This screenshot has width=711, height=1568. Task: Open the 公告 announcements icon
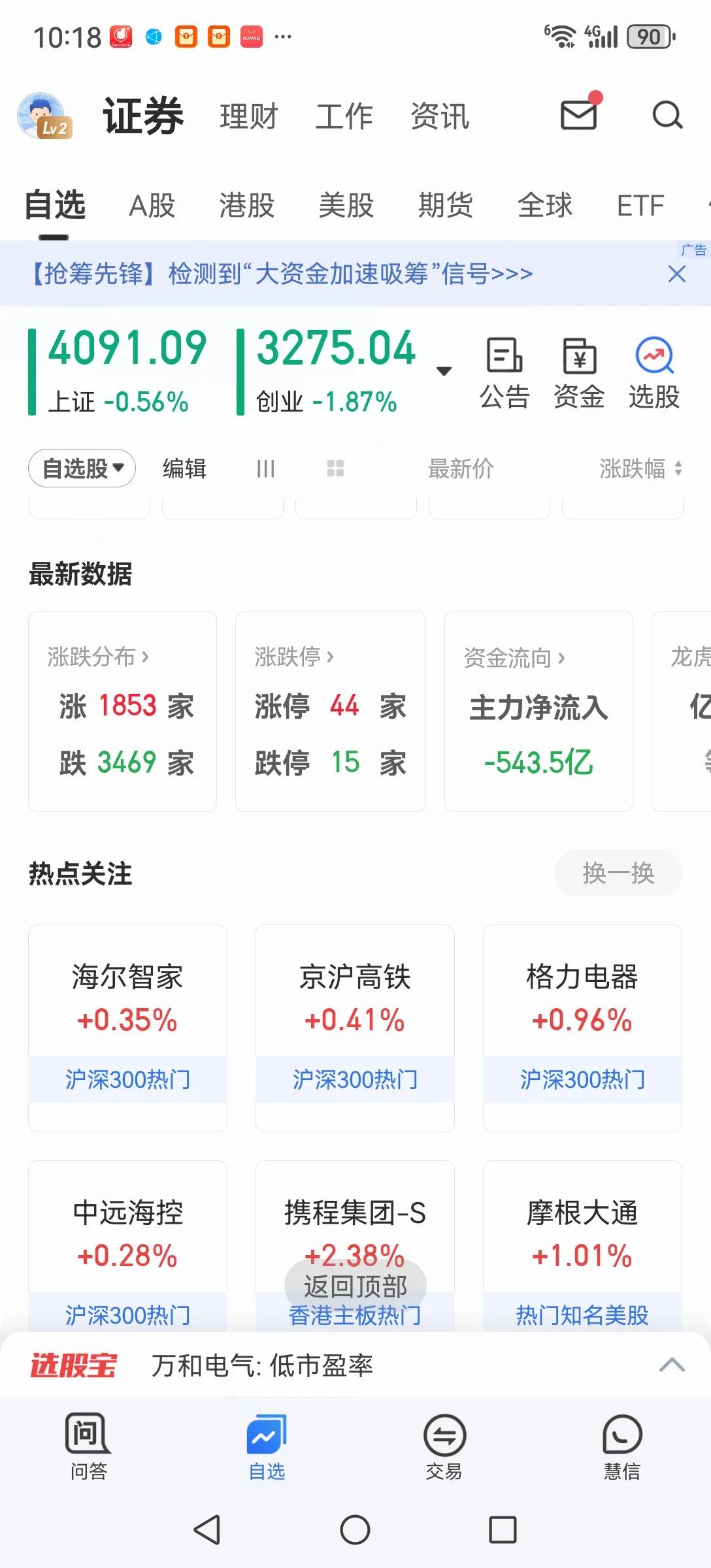coord(504,374)
